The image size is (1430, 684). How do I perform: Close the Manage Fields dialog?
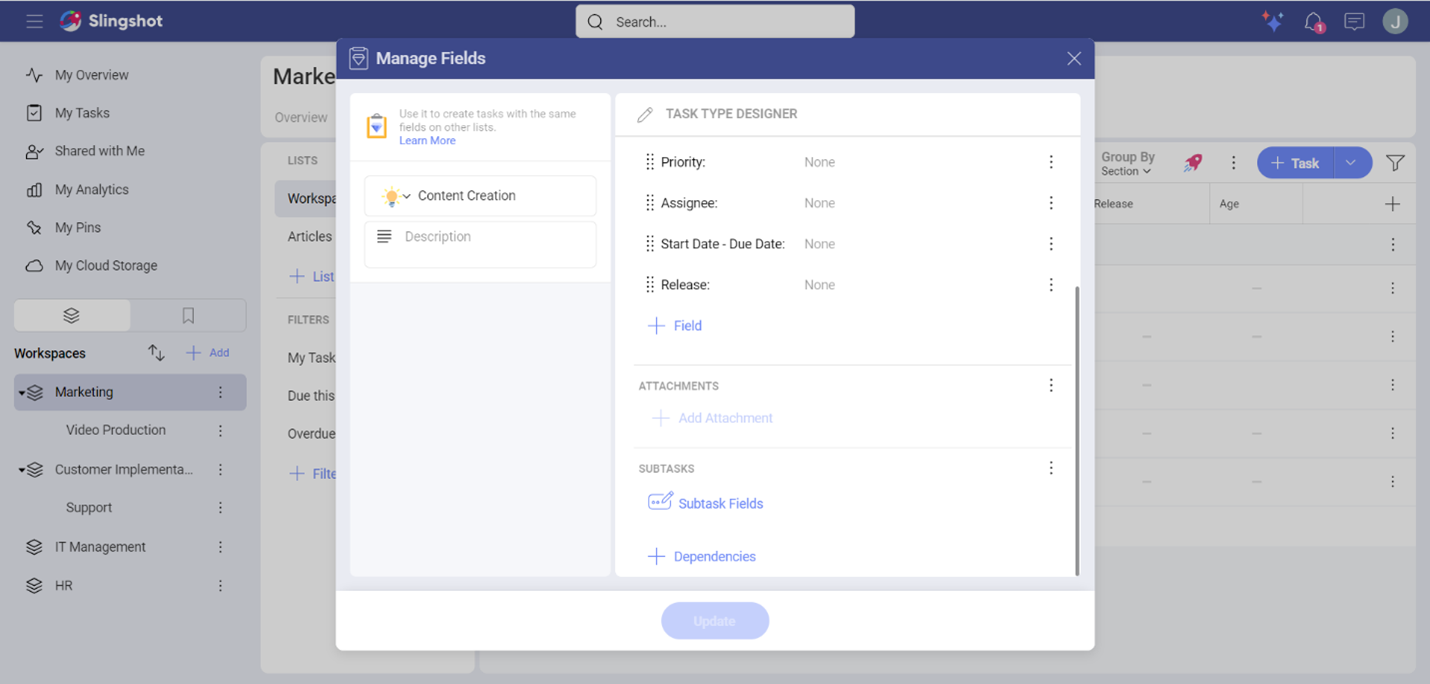coord(1074,59)
